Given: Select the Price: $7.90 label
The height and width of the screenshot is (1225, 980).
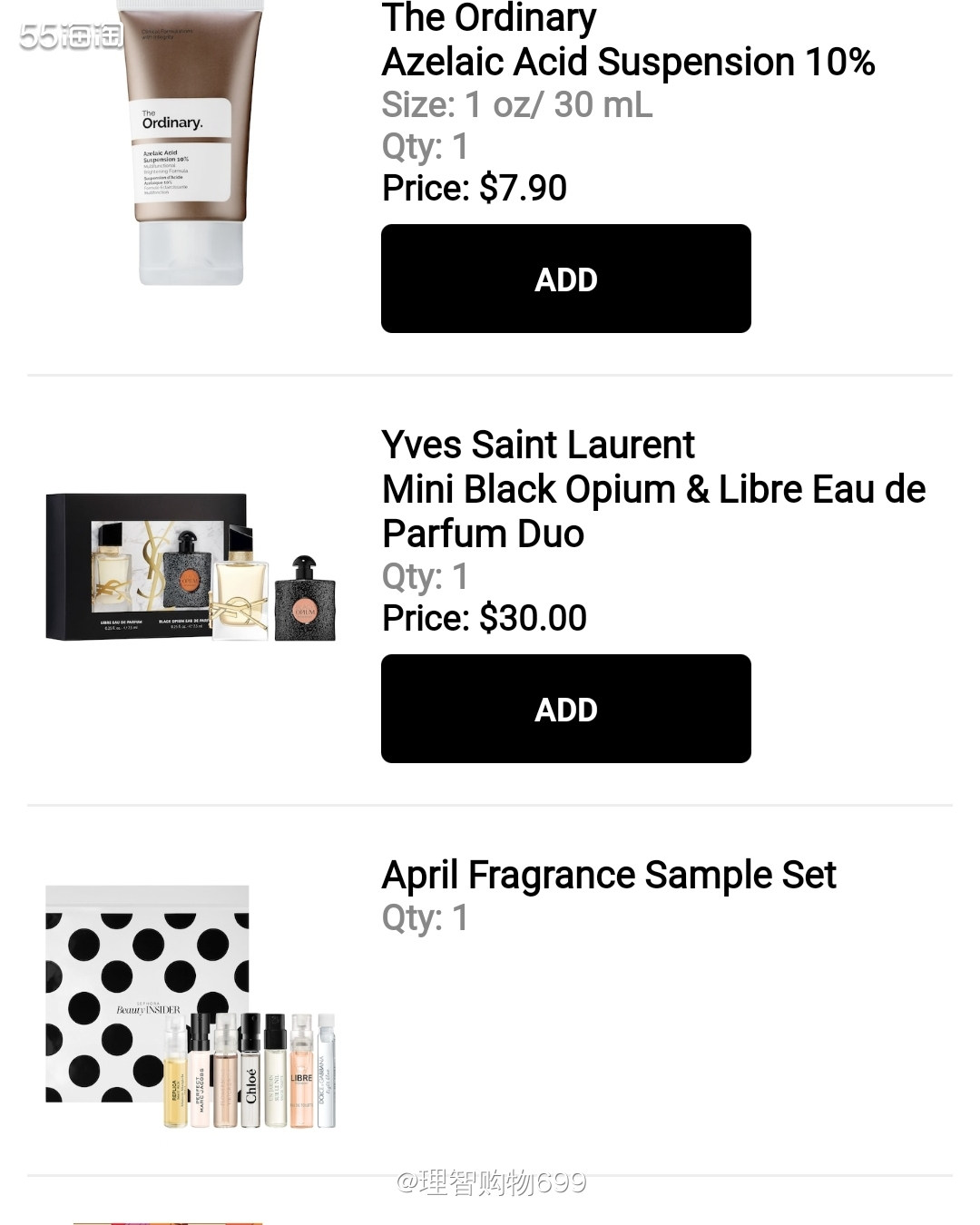Looking at the screenshot, I should pos(475,189).
